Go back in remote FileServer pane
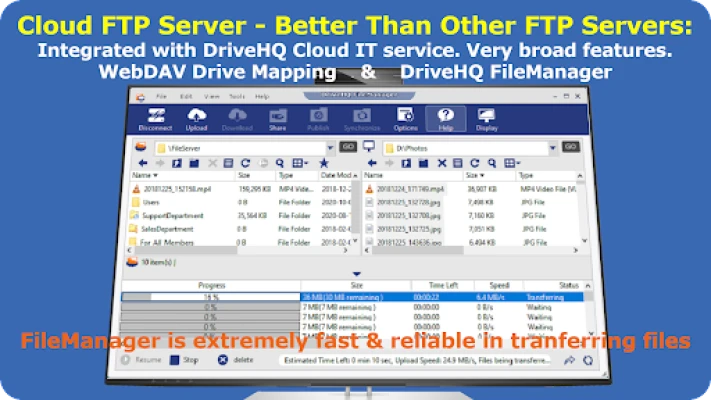 pos(143,163)
